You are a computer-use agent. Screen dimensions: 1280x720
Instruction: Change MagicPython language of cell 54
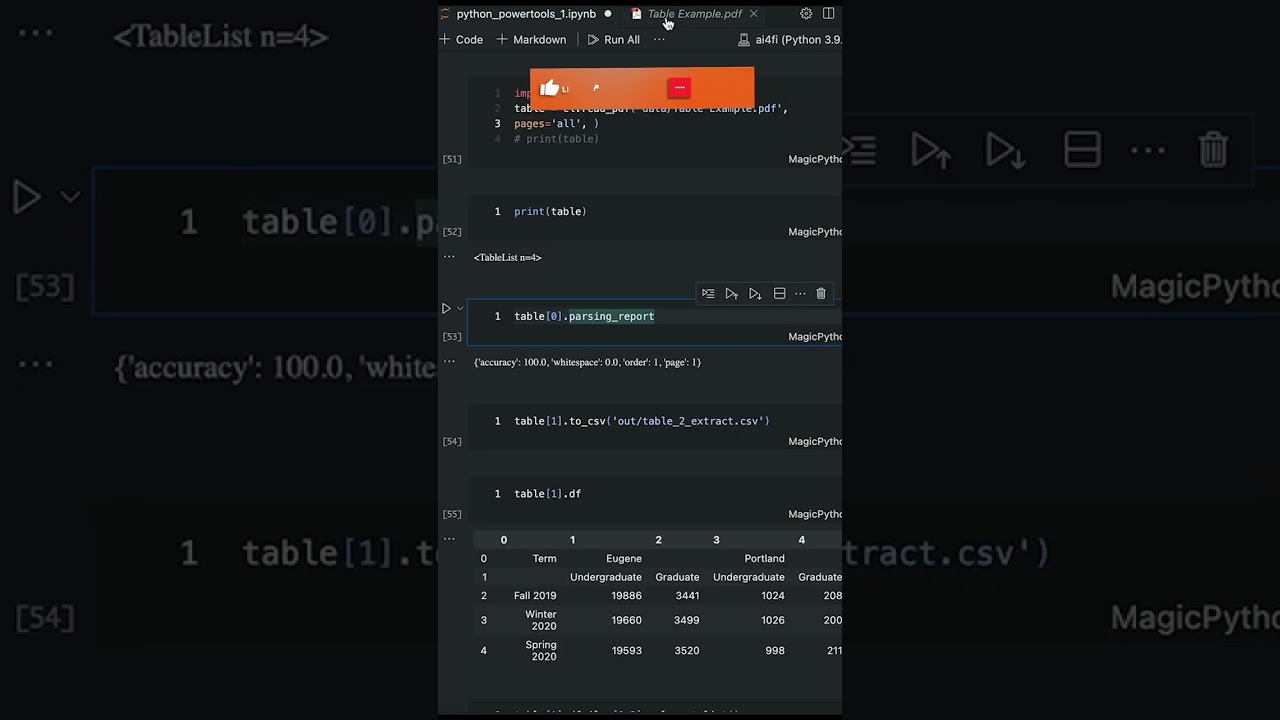pos(814,442)
